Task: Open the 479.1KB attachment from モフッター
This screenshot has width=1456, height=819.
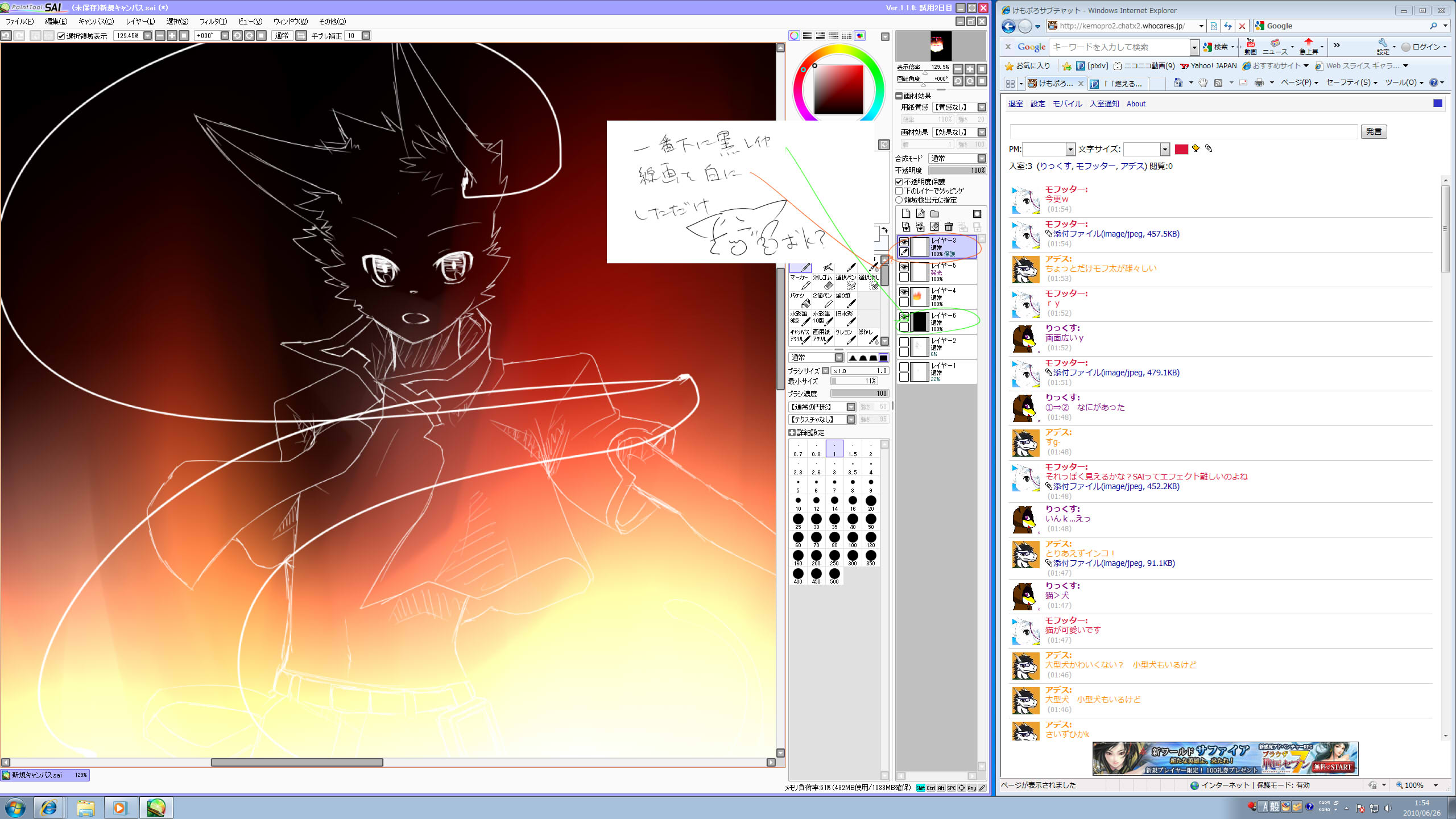Action: point(1116,373)
